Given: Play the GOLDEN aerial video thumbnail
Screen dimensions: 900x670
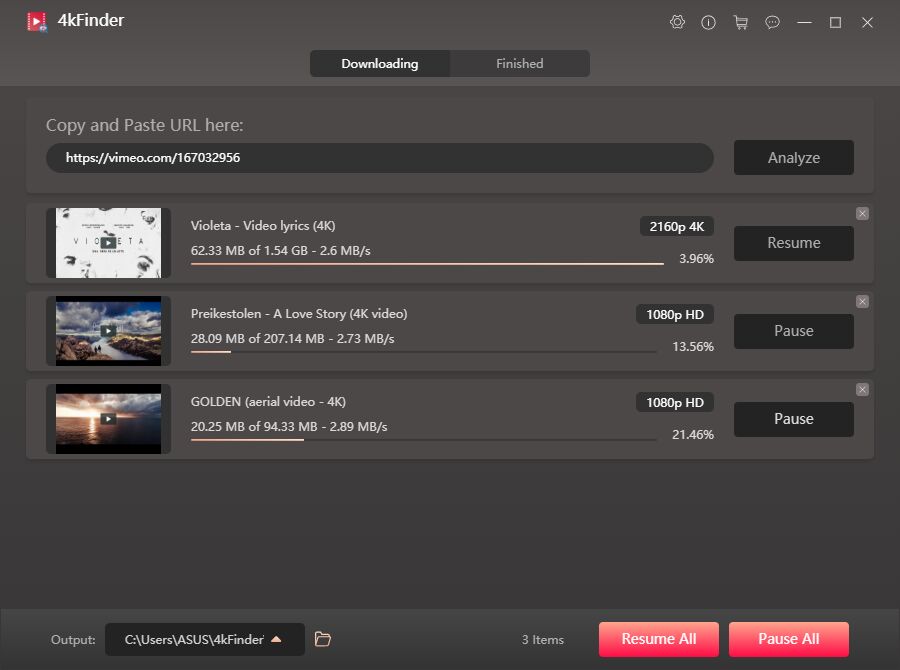Looking at the screenshot, I should point(109,419).
